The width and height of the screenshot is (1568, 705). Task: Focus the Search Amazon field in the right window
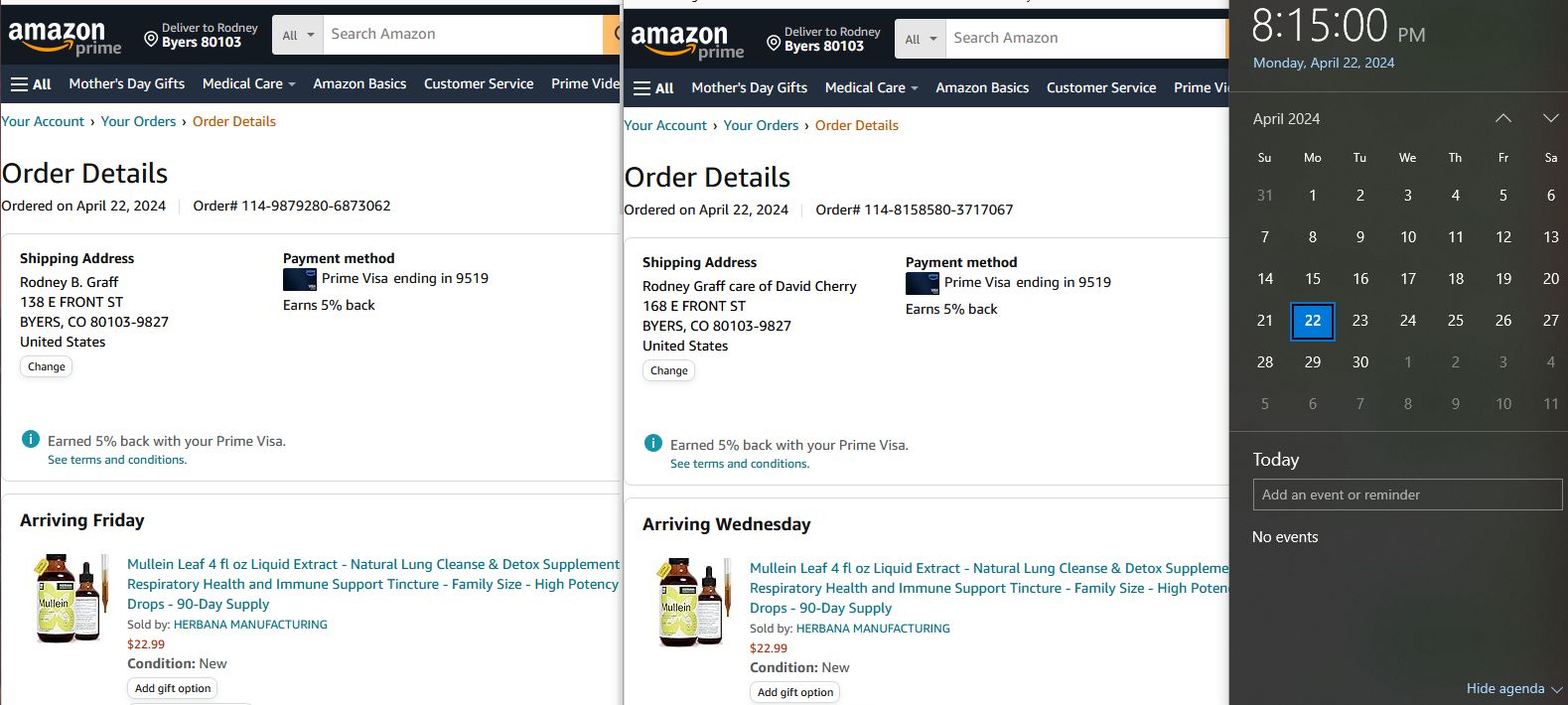tap(1082, 38)
